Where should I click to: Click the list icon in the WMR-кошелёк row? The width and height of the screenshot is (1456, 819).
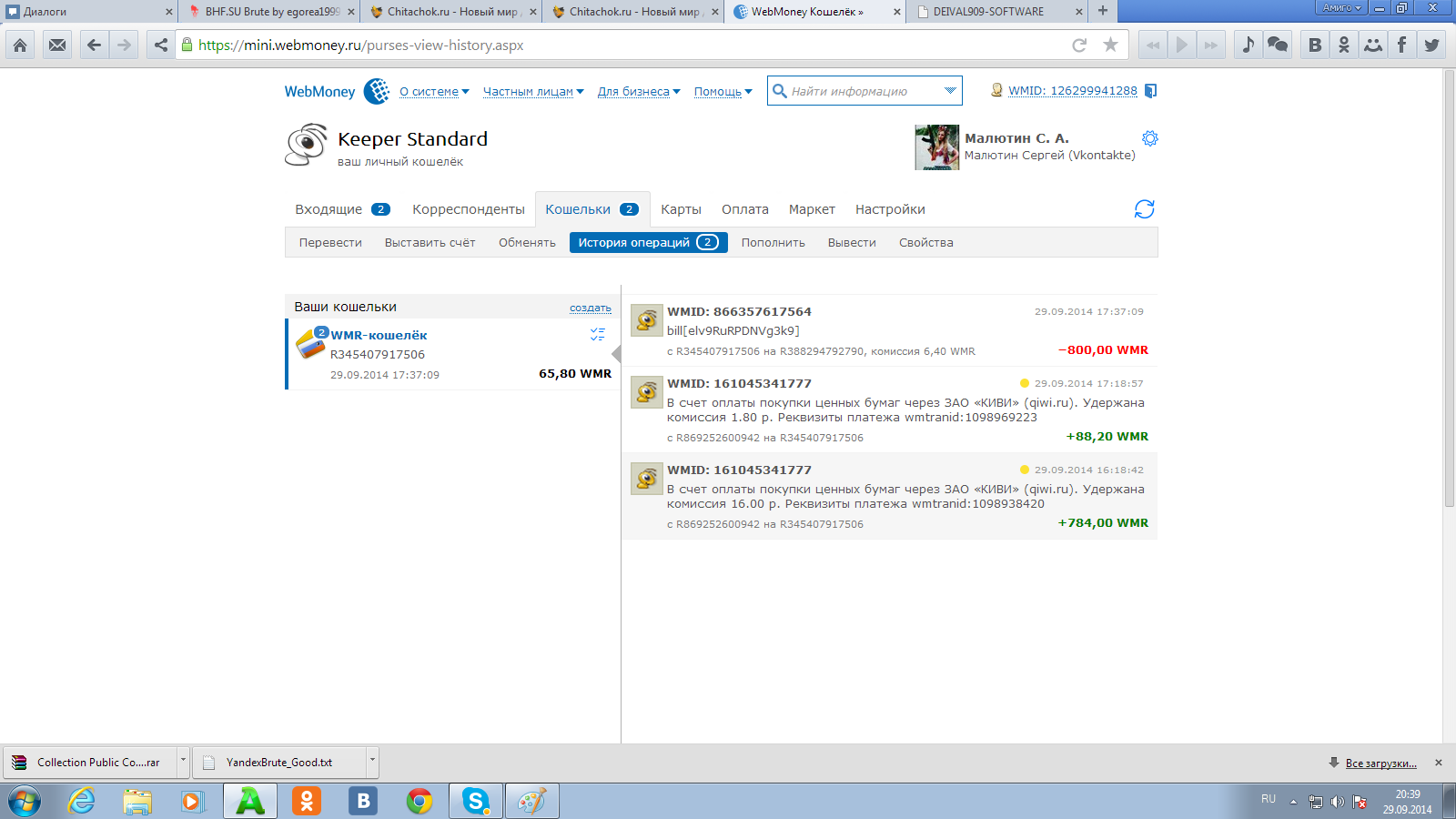597,335
